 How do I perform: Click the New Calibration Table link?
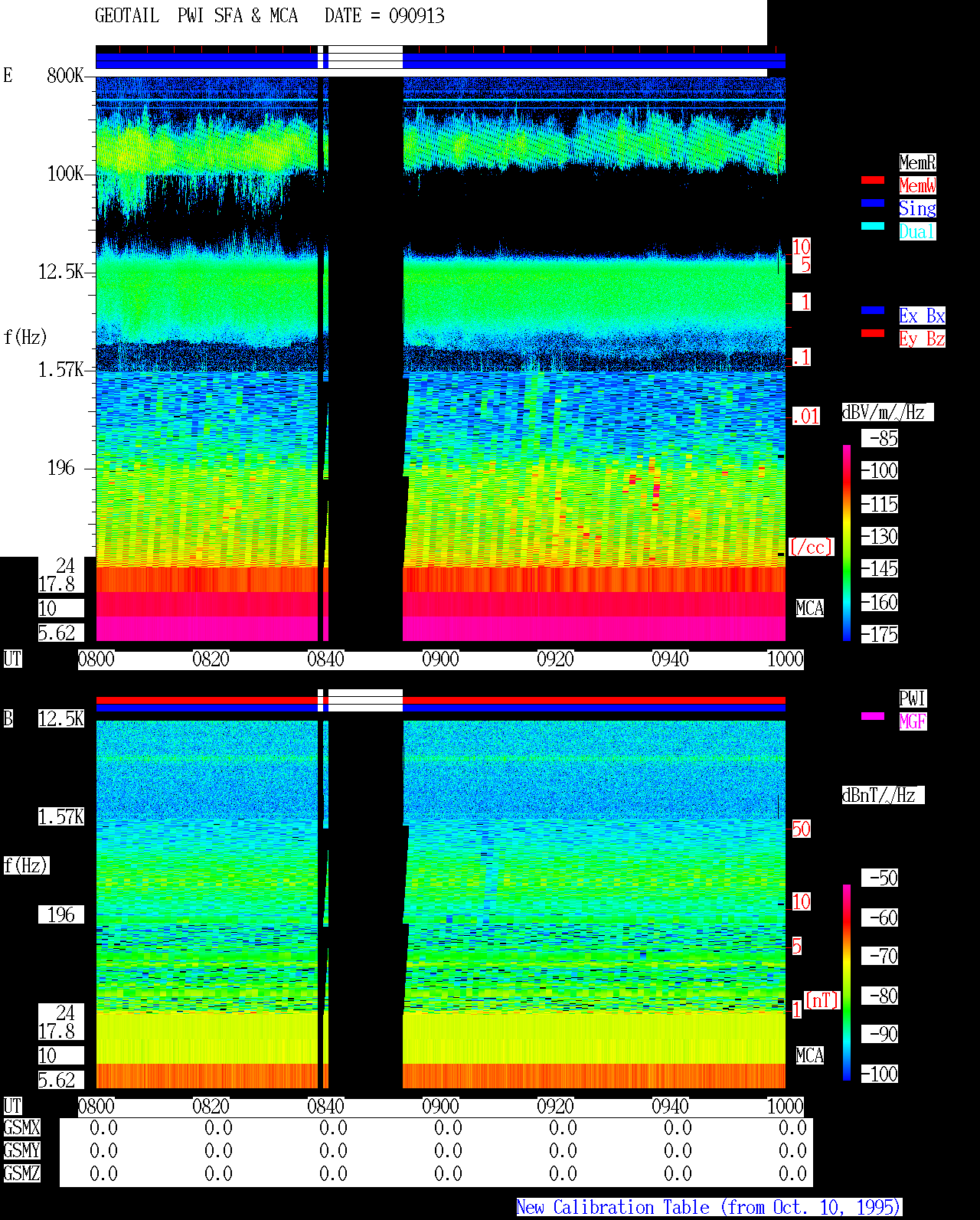(x=709, y=1208)
